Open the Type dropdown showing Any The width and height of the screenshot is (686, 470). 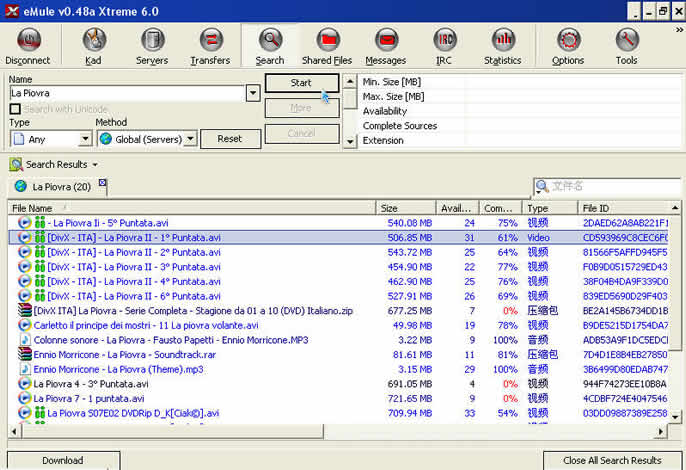tap(85, 139)
